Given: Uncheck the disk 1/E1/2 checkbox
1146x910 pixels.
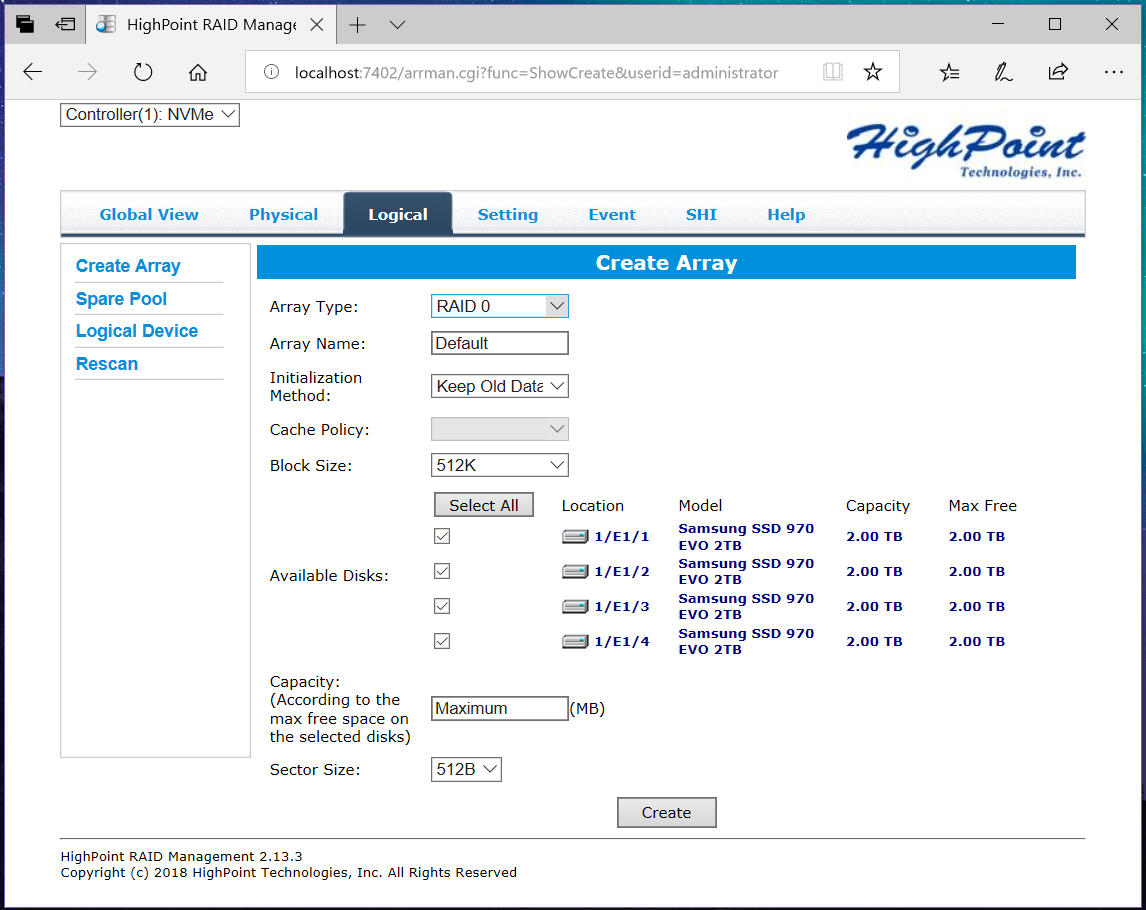Looking at the screenshot, I should [x=442, y=571].
